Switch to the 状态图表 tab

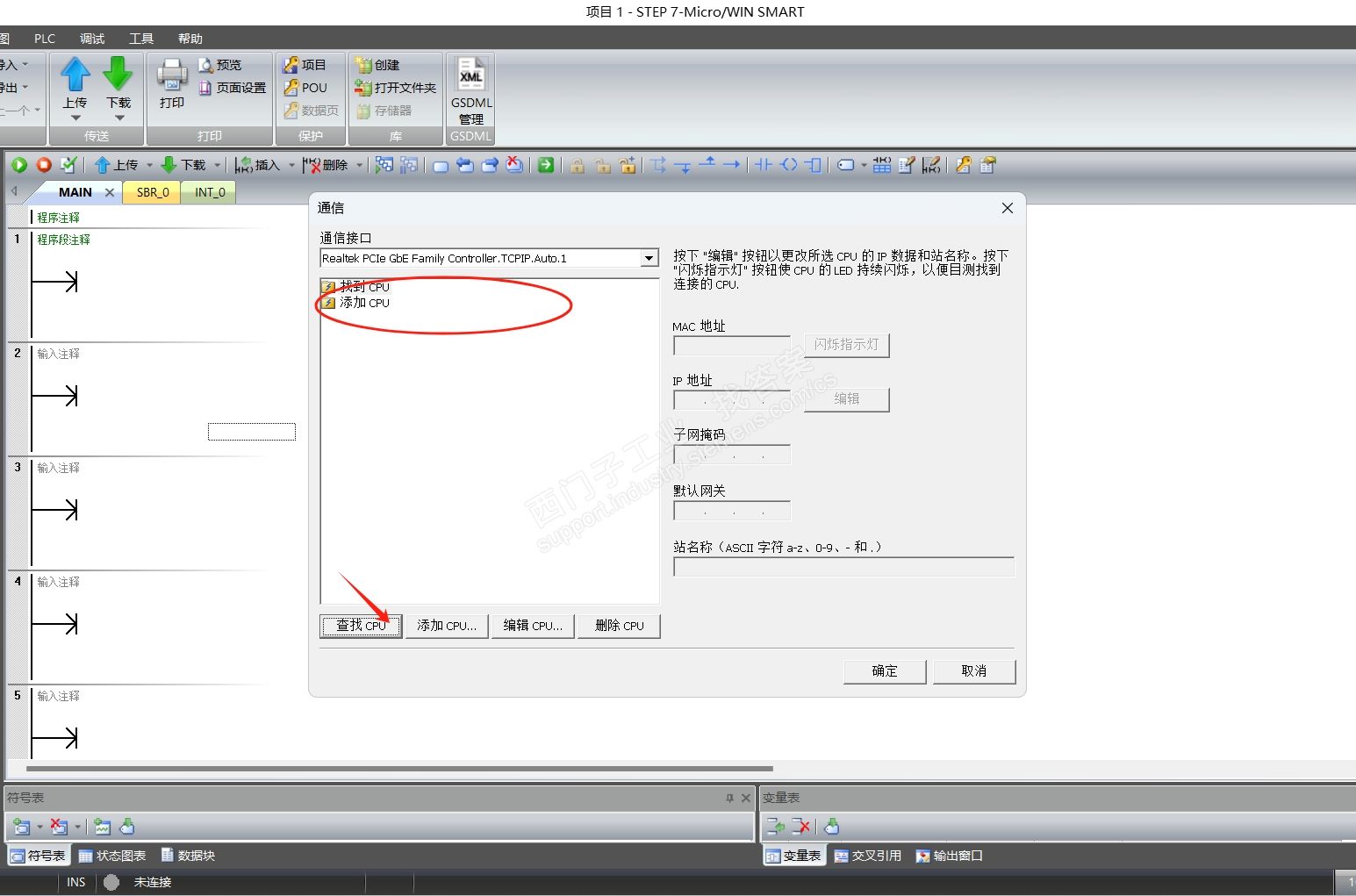point(111,856)
